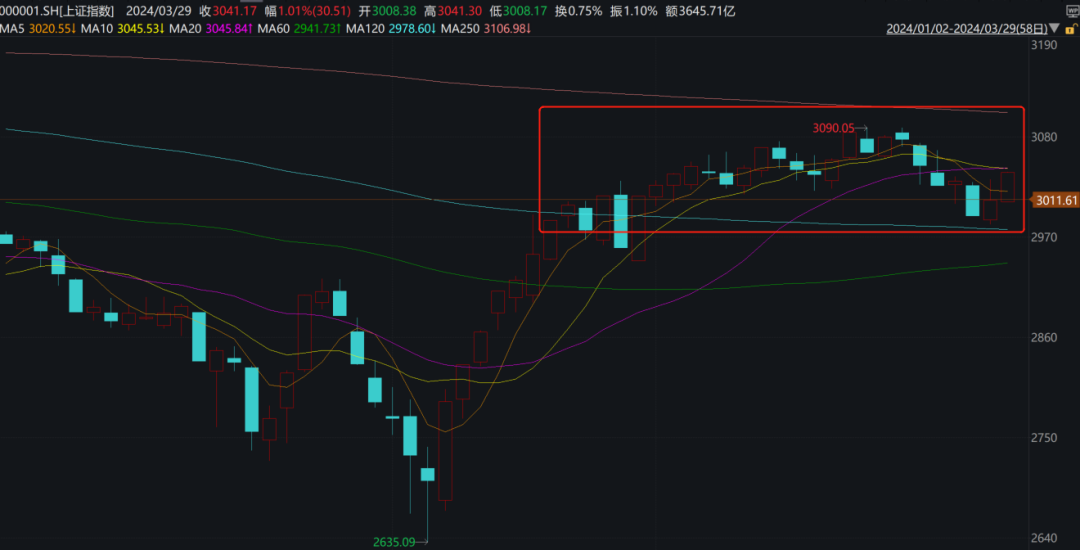Click the 3090.05 high point label

(833, 127)
